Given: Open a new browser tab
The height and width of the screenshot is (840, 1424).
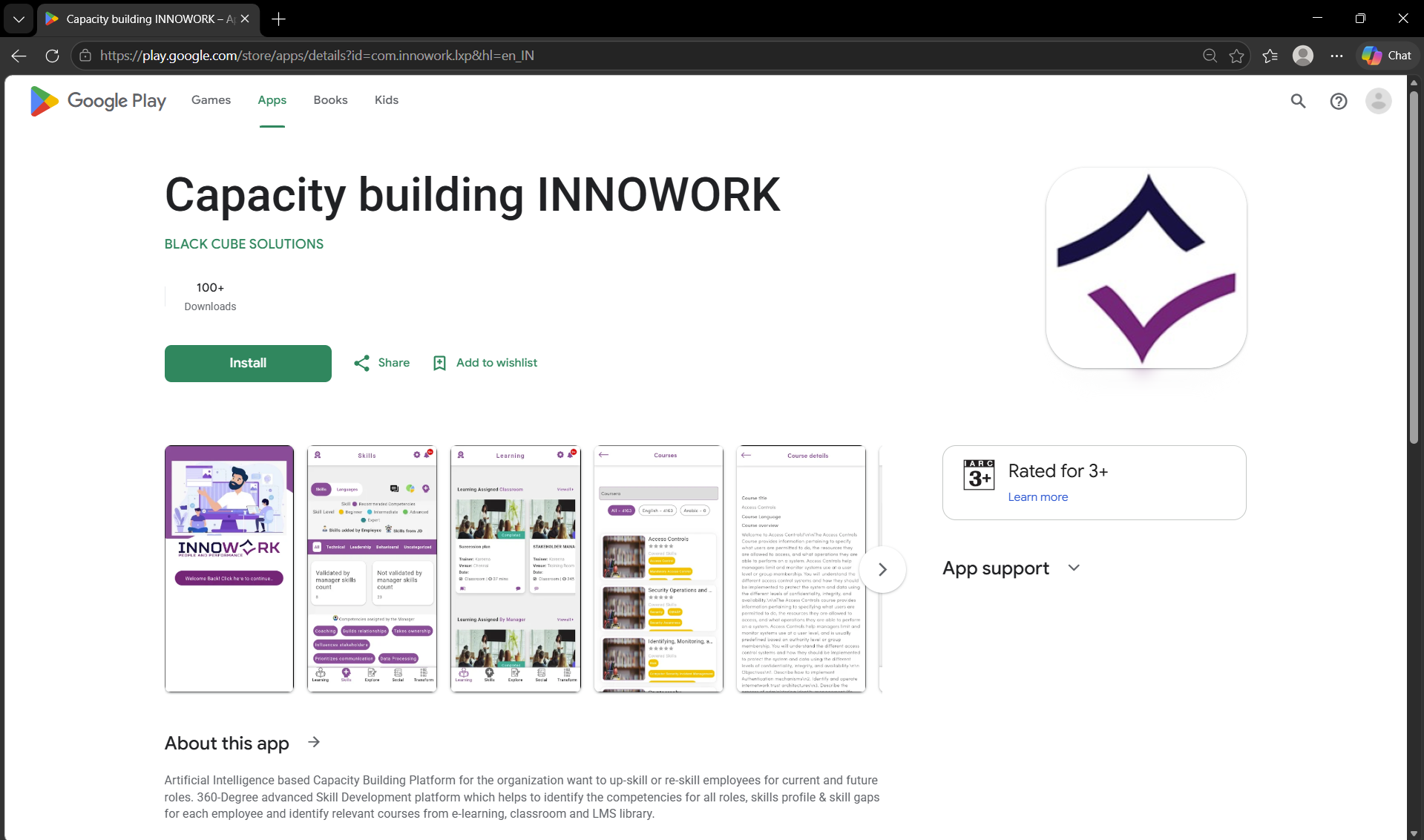Looking at the screenshot, I should tap(279, 19).
